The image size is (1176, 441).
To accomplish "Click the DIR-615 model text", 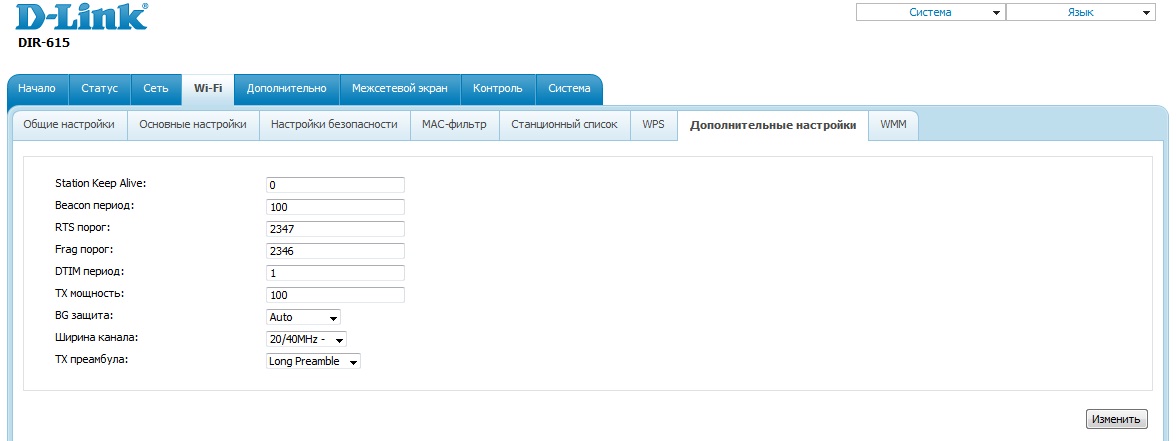I will click(x=44, y=43).
